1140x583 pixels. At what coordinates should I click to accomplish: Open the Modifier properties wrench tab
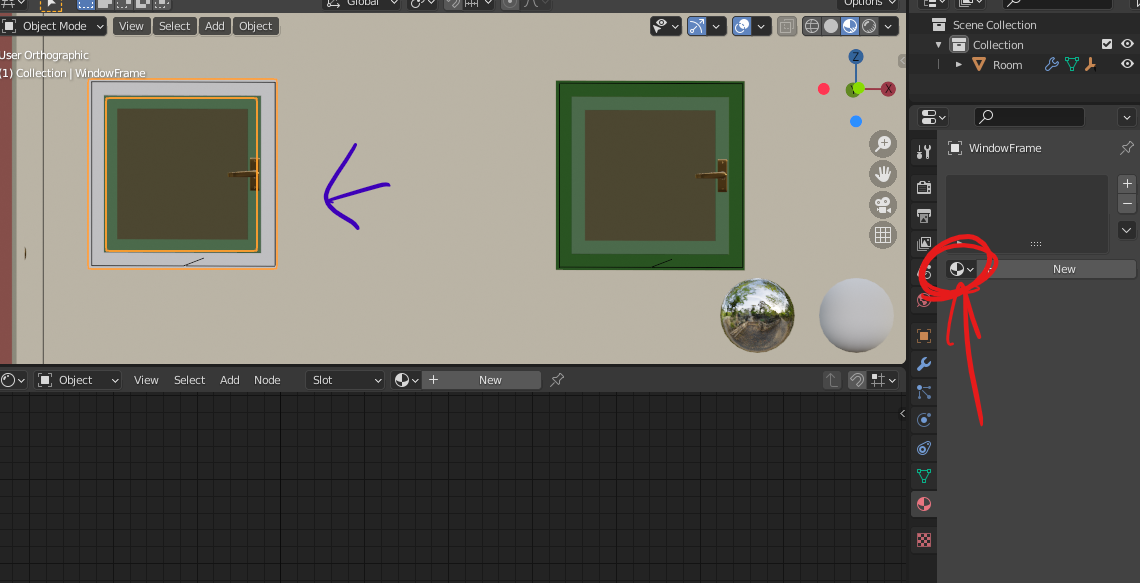[x=924, y=364]
